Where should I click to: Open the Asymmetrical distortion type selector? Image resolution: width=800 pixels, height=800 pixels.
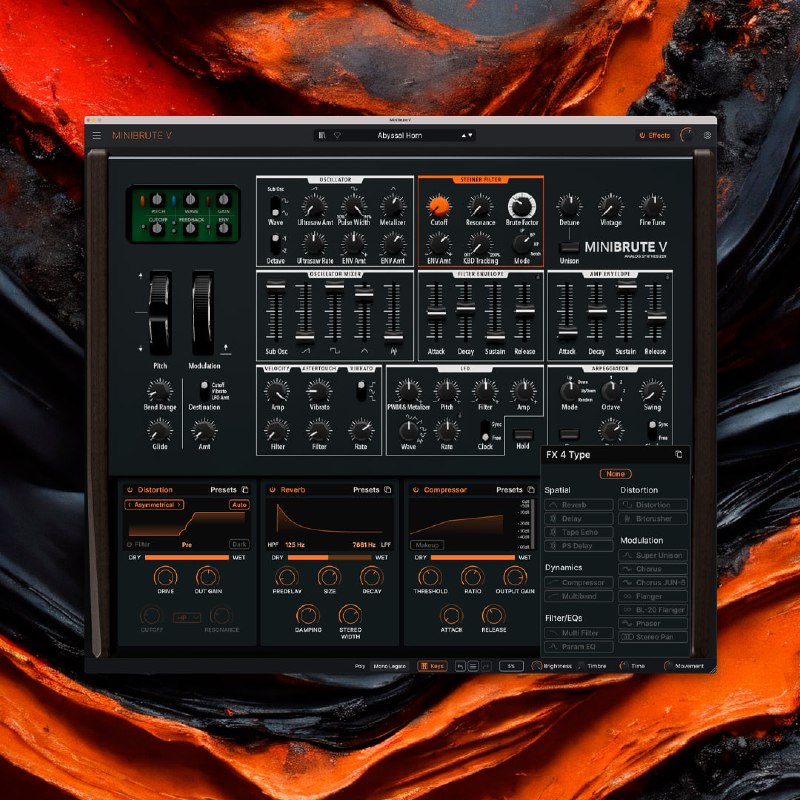[x=154, y=505]
